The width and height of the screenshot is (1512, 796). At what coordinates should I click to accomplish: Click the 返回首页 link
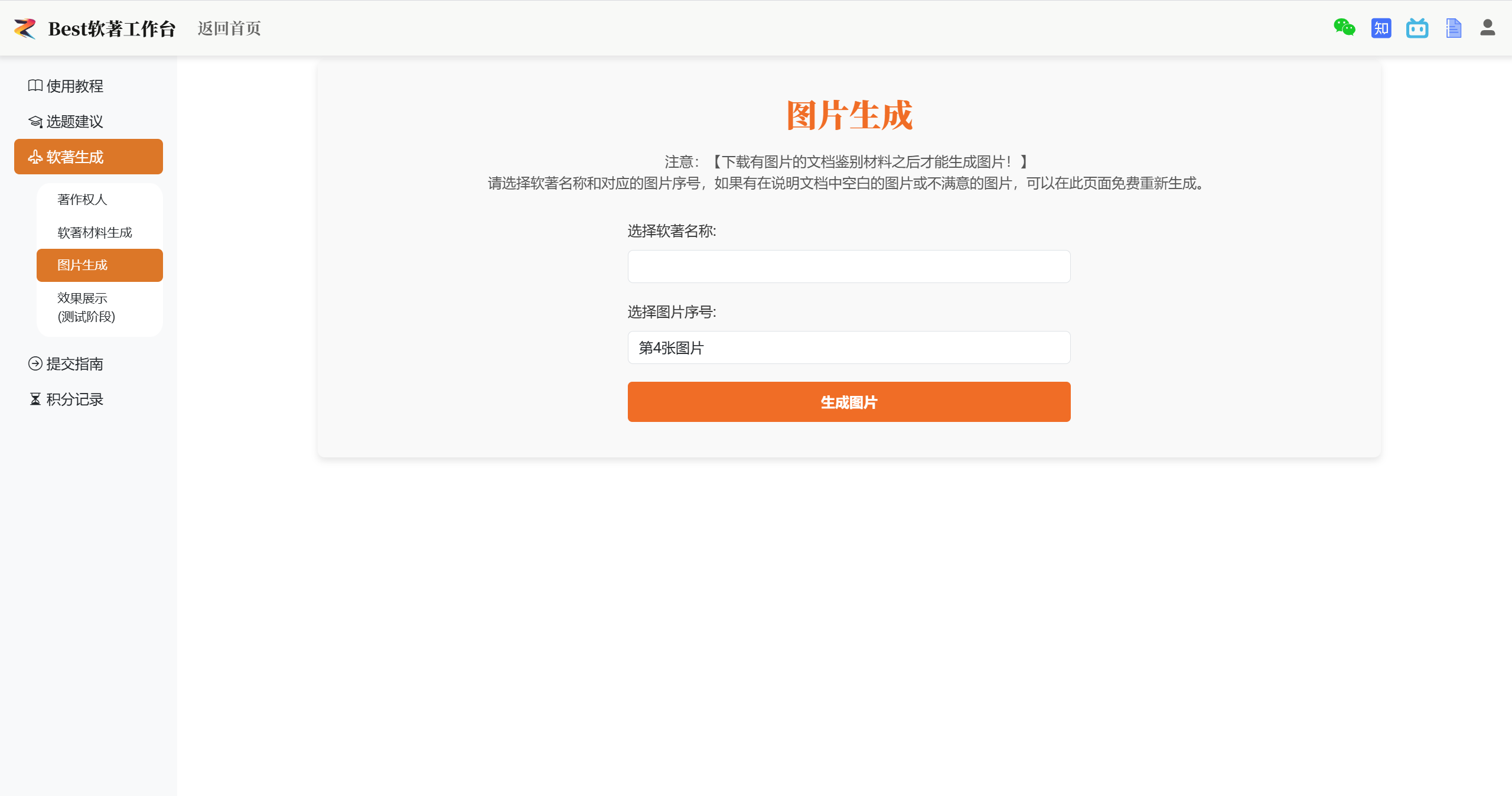(x=229, y=28)
